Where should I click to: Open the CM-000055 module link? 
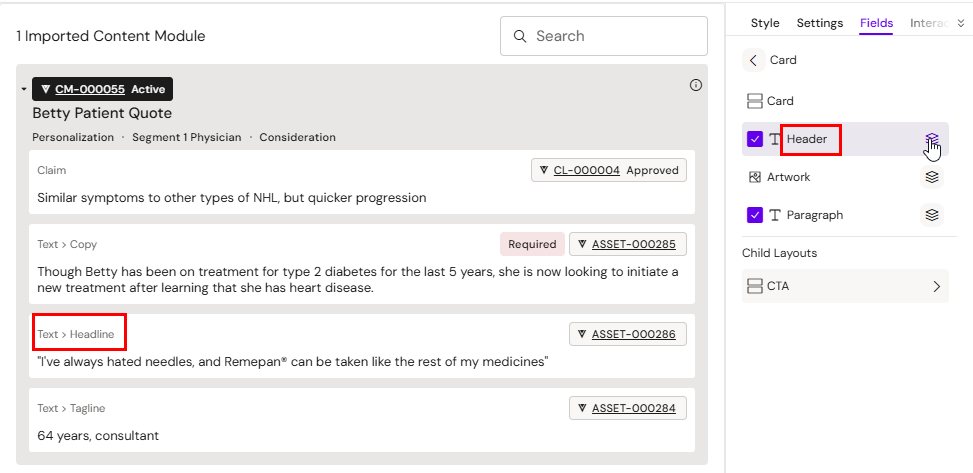[89, 89]
